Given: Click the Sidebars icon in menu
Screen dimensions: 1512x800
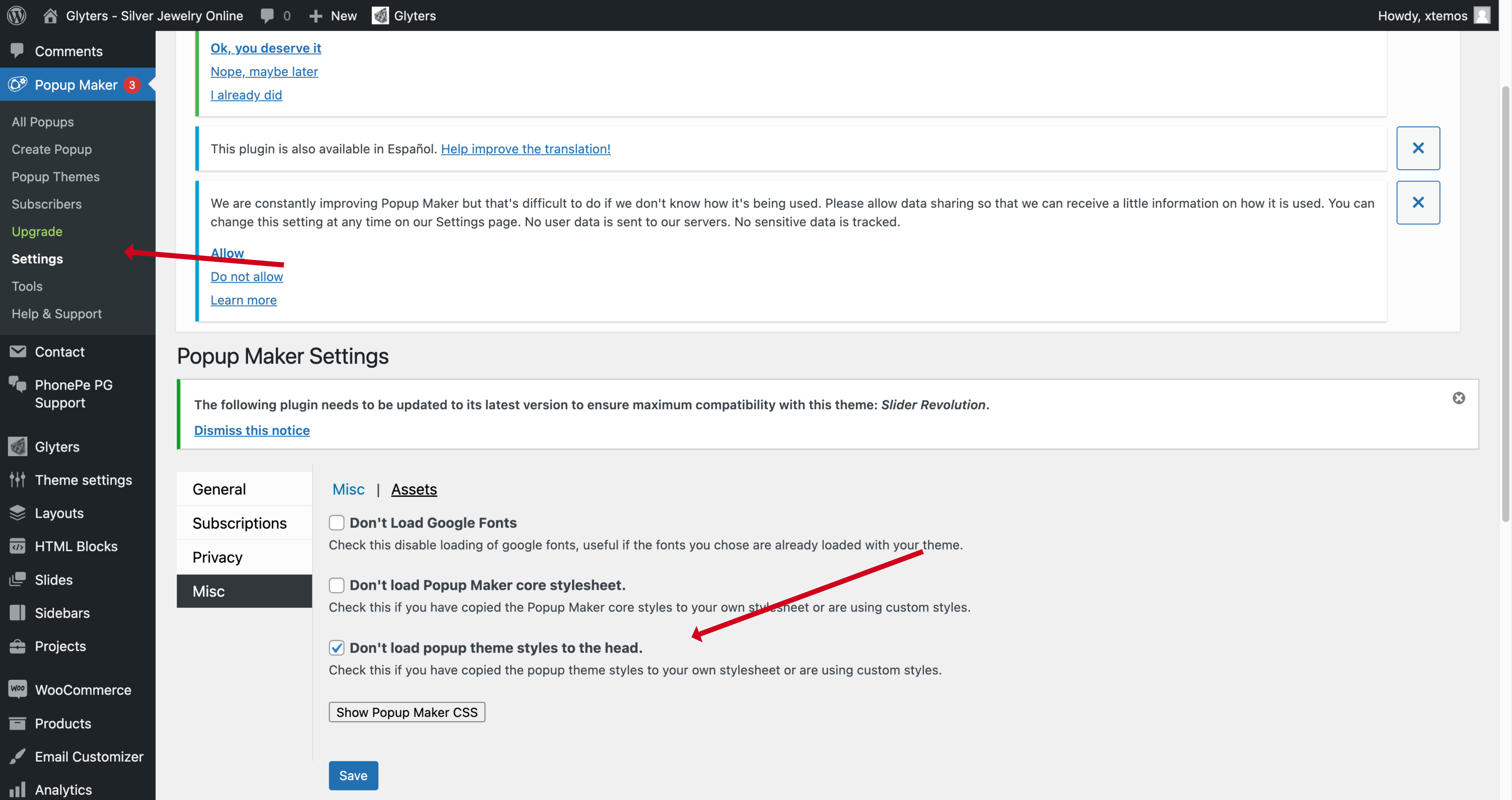Looking at the screenshot, I should tap(18, 613).
